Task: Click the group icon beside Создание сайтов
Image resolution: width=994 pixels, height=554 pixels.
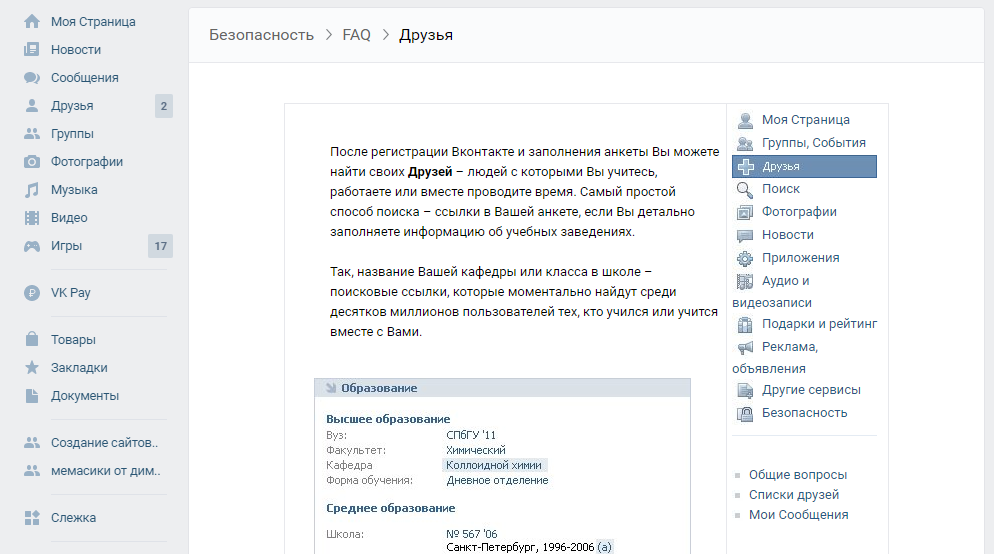Action: (32, 442)
